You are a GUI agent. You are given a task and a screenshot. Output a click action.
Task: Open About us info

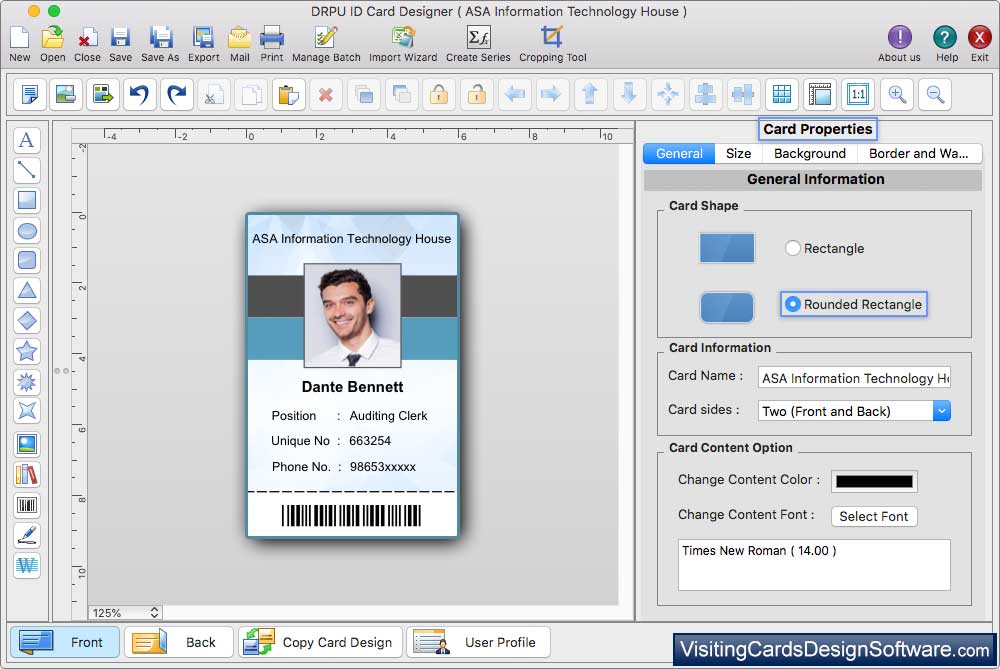[x=899, y=43]
